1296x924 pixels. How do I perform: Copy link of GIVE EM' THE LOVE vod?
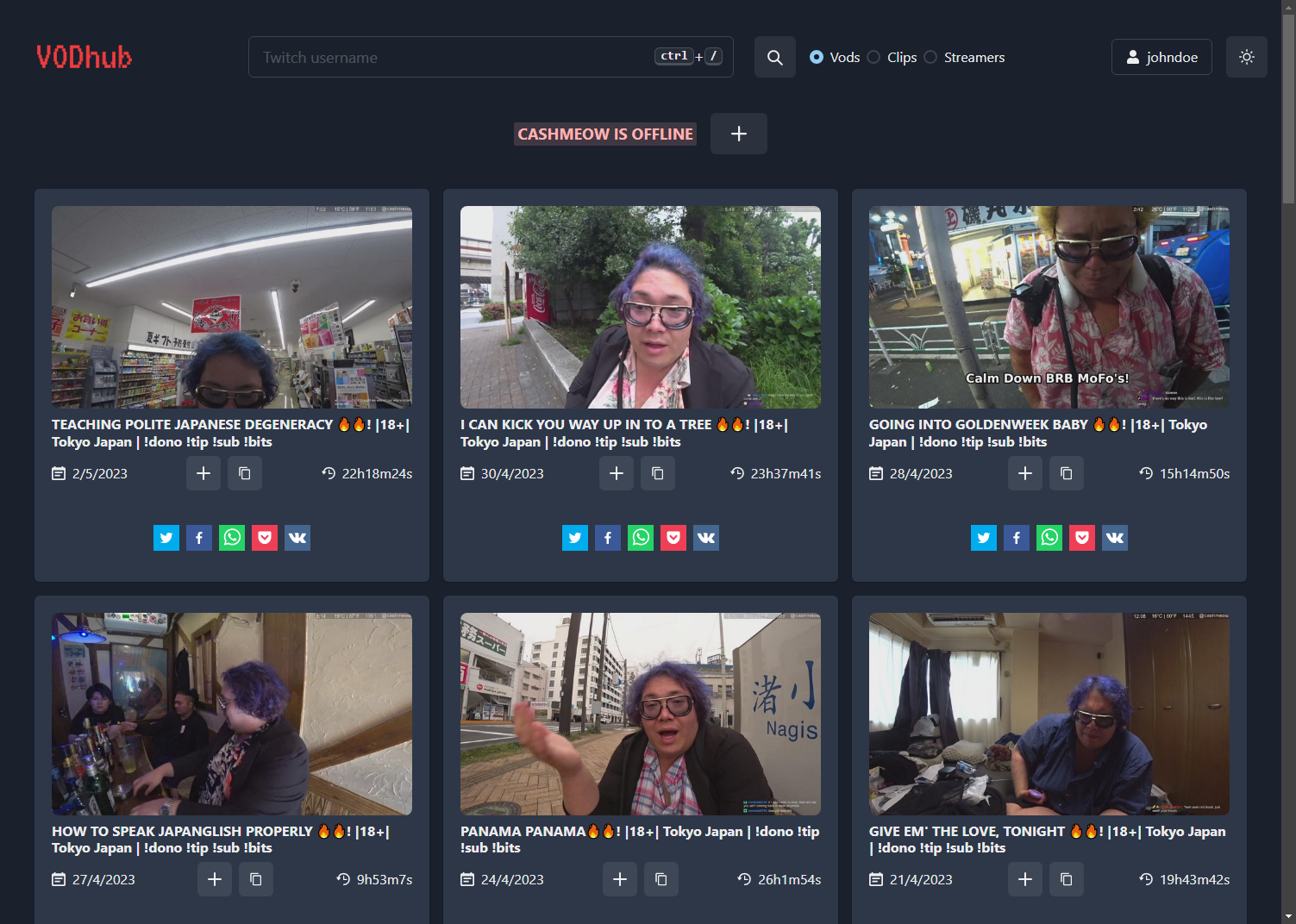click(x=1067, y=879)
